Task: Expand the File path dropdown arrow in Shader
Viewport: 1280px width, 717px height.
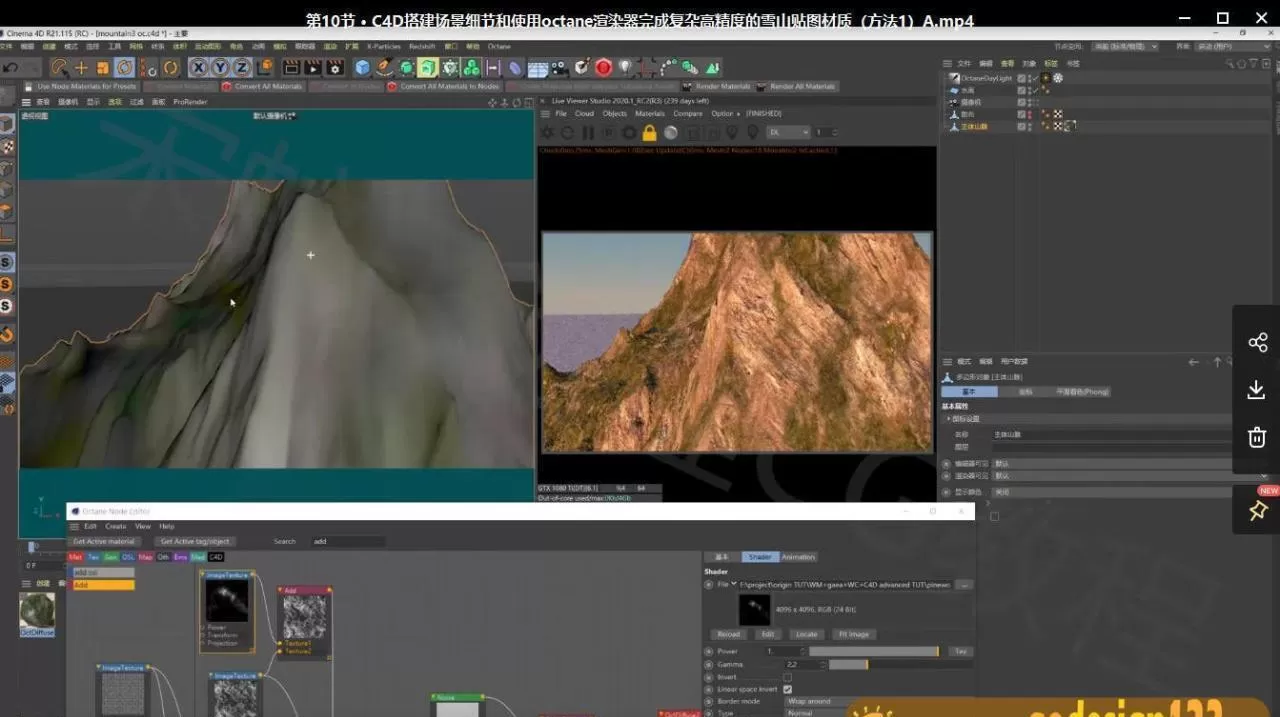Action: pos(734,584)
